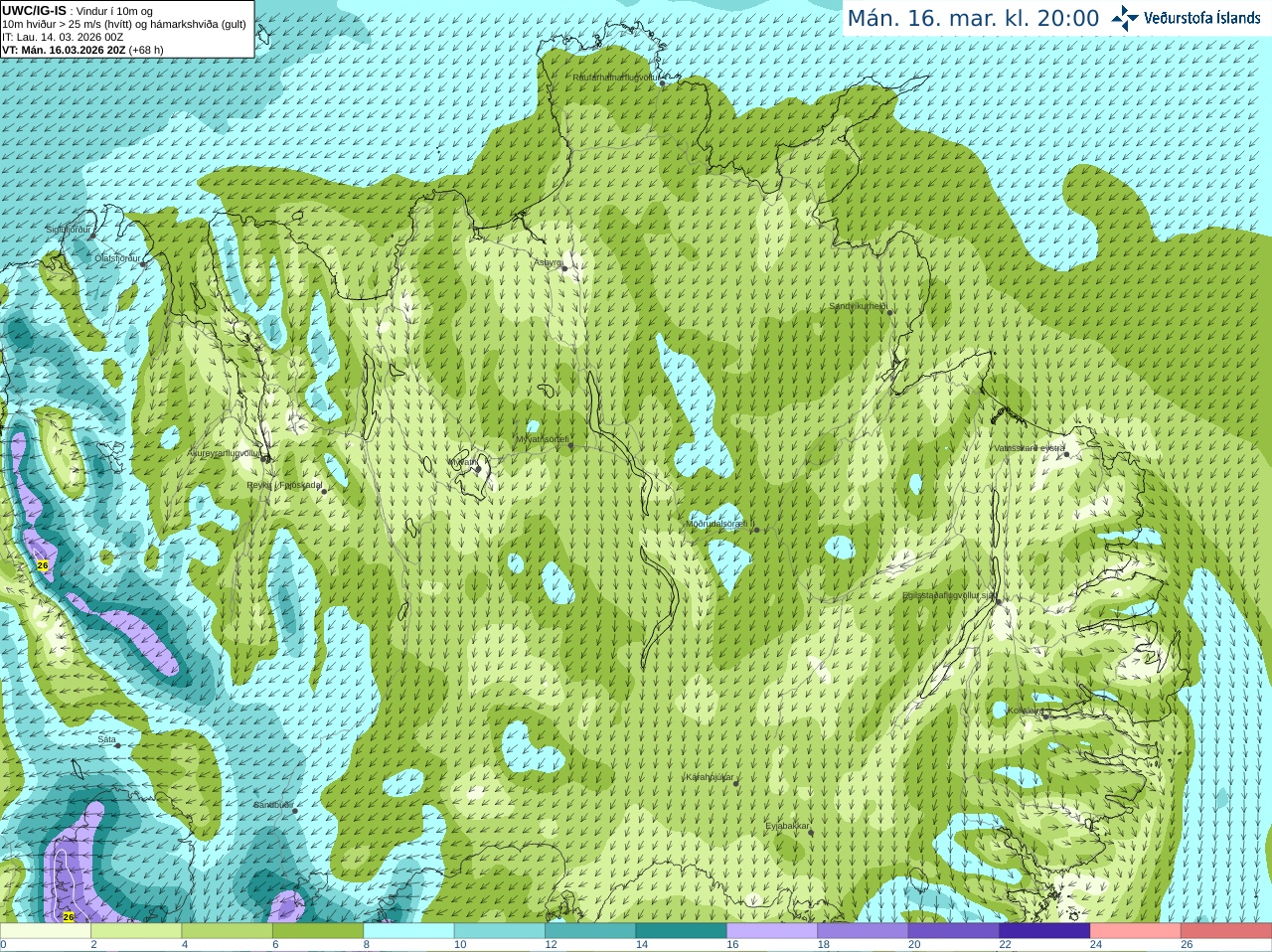This screenshot has height=952, width=1272.
Task: Click the legend tick label '16'
Action: [x=732, y=945]
